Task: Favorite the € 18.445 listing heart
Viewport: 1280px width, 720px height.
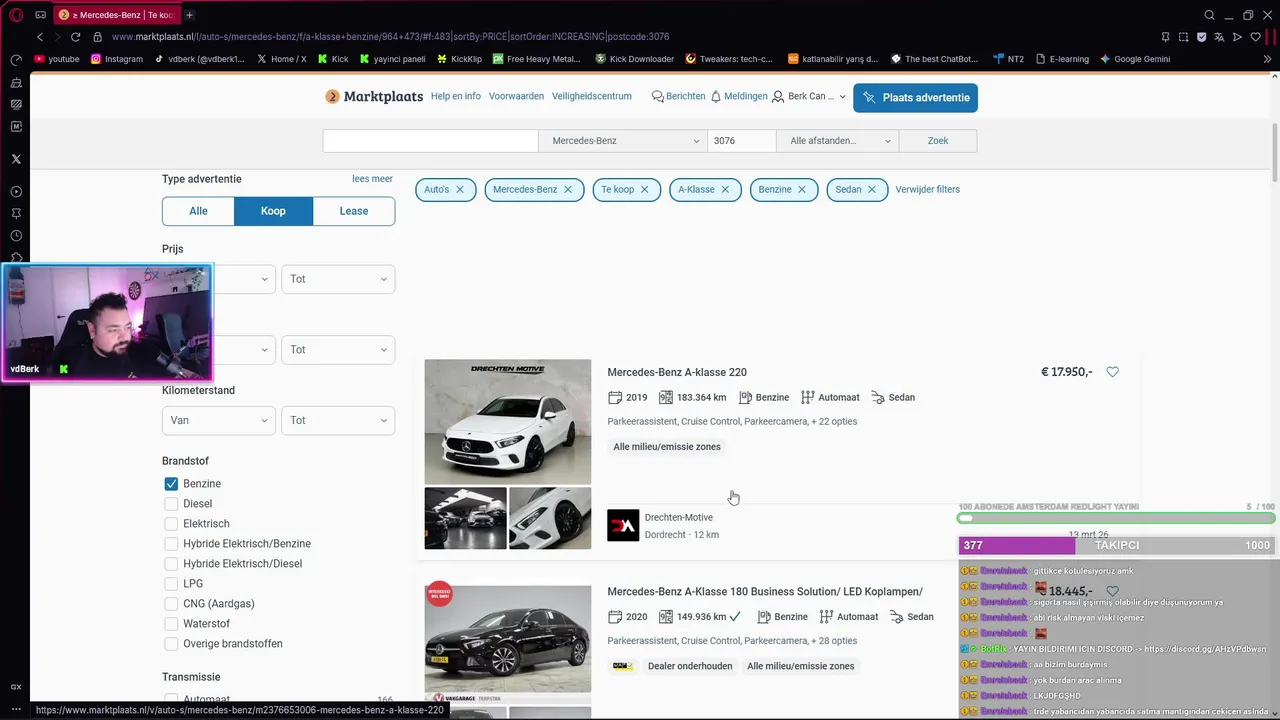Action: [x=1112, y=591]
